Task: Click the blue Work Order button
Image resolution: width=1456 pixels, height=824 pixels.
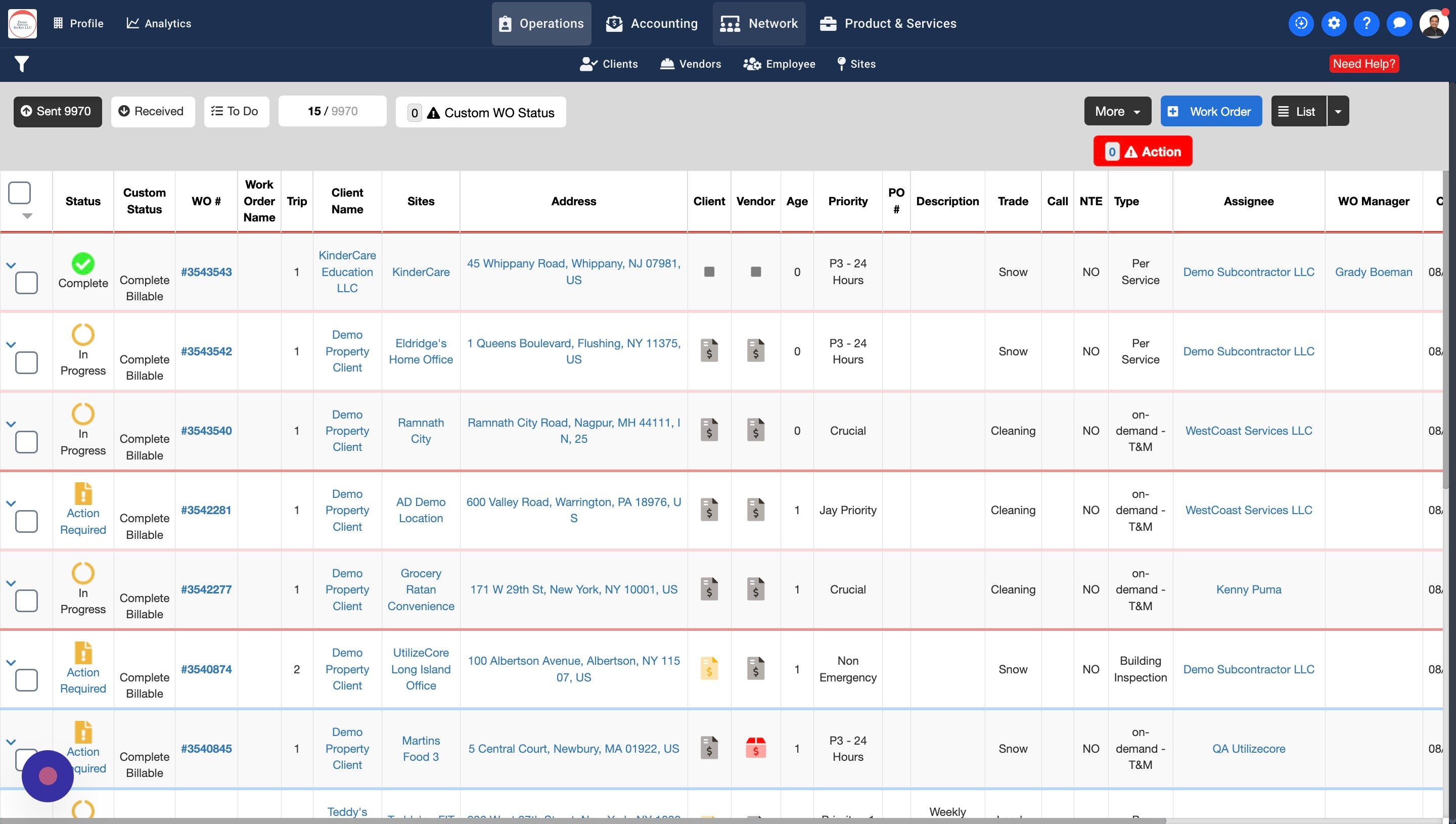Action: tap(1210, 111)
